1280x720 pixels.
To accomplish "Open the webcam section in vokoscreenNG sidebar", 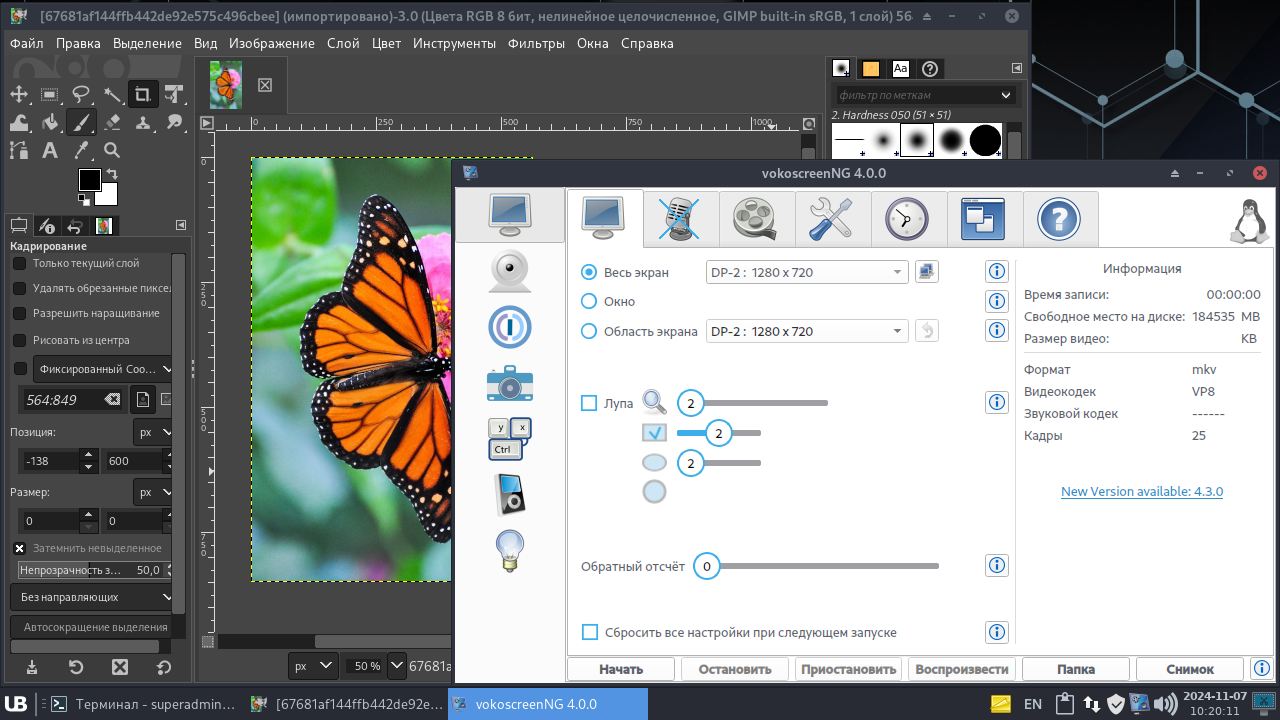I will pos(509,271).
